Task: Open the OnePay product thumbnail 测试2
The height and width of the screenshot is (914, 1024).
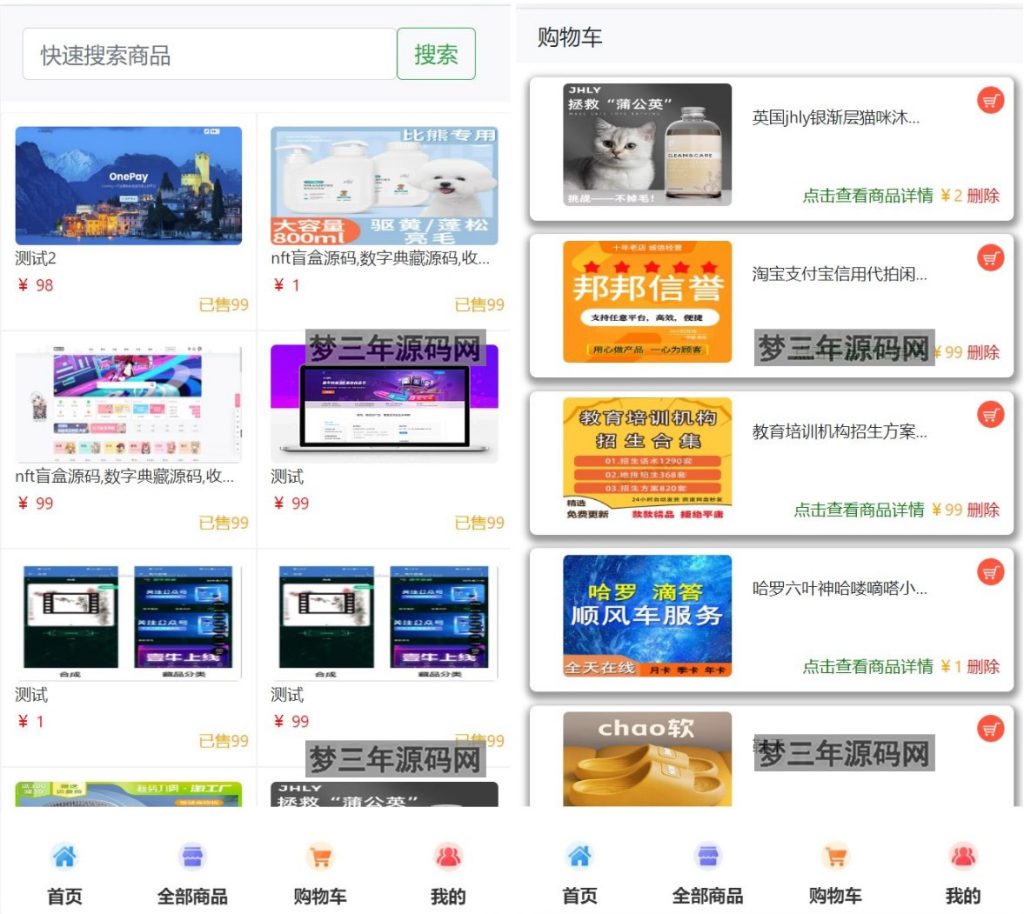Action: click(129, 185)
